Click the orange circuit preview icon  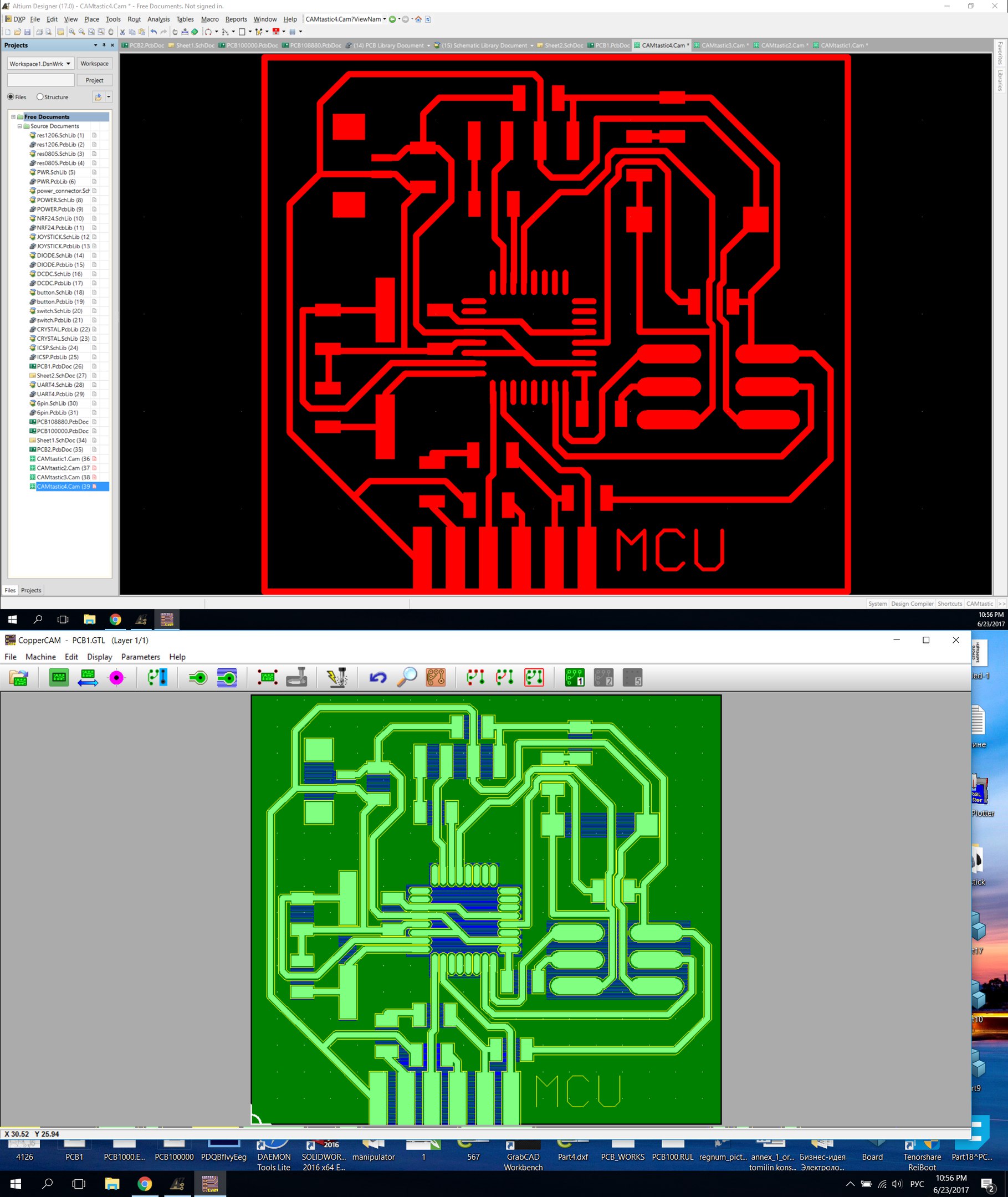tap(436, 678)
